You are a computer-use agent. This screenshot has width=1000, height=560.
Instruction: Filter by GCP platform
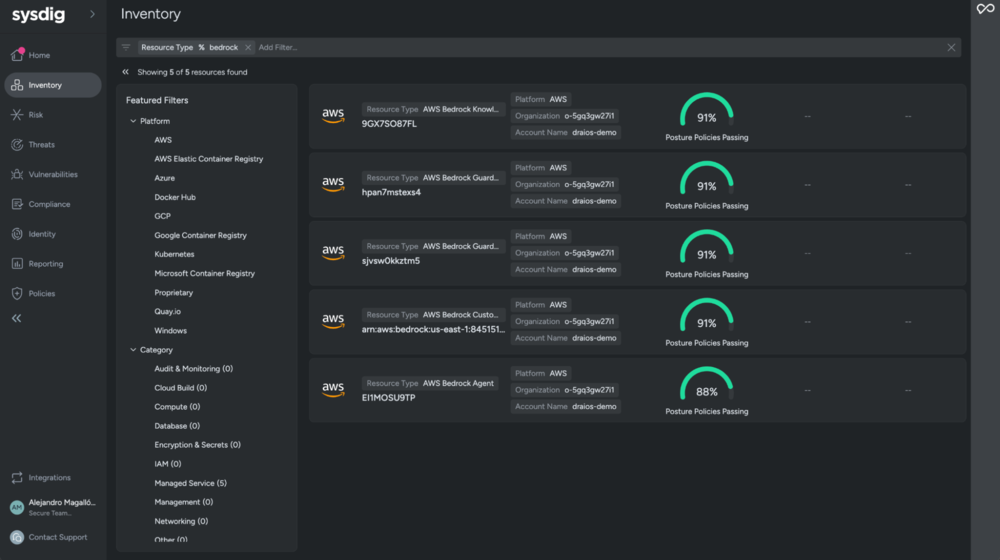163,216
